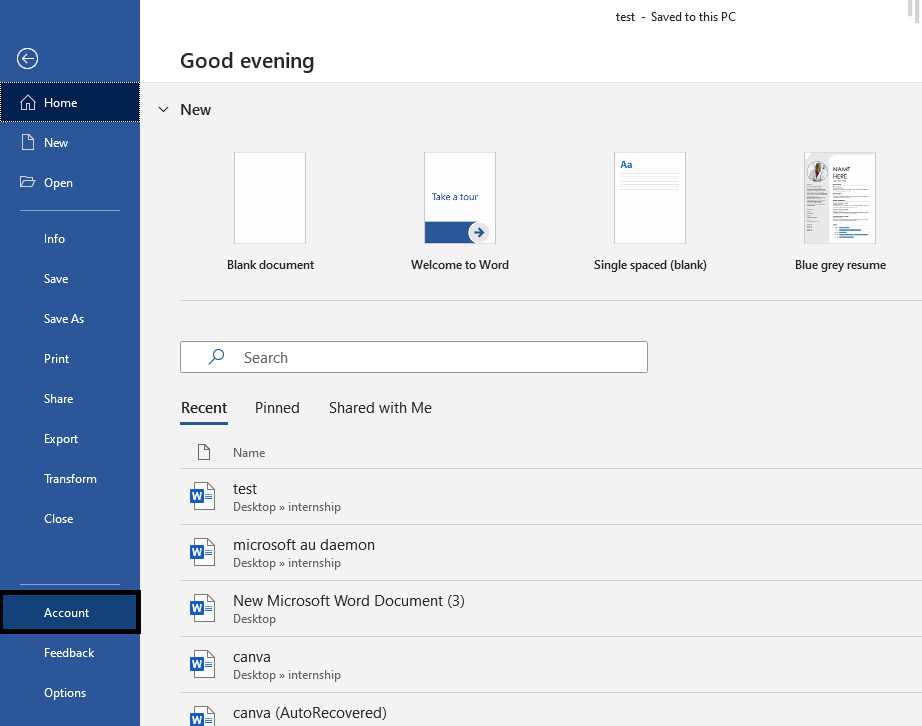Screen dimensions: 922x726
Task: Open the Single spaced (blank) template
Action: [x=650, y=198]
